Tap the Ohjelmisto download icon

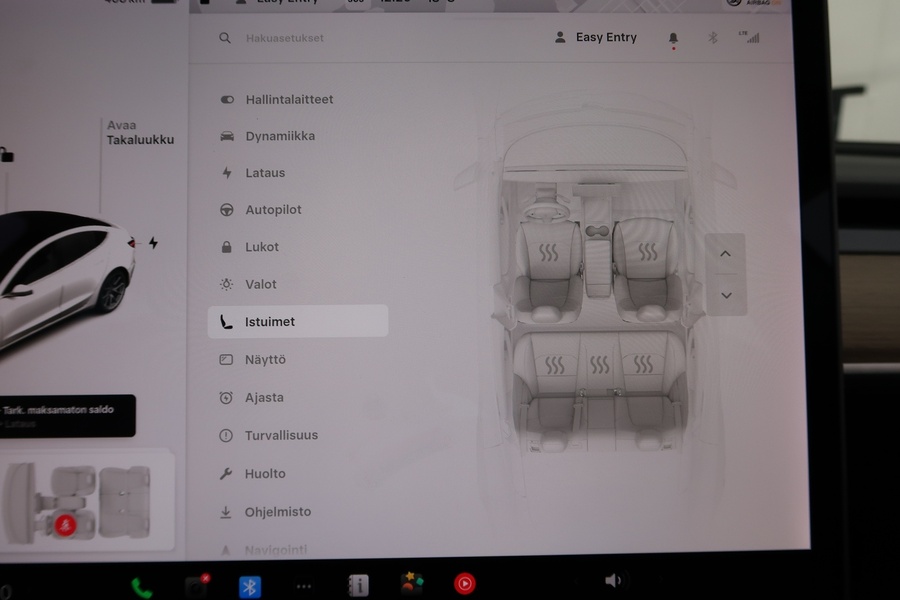pyautogui.click(x=228, y=511)
